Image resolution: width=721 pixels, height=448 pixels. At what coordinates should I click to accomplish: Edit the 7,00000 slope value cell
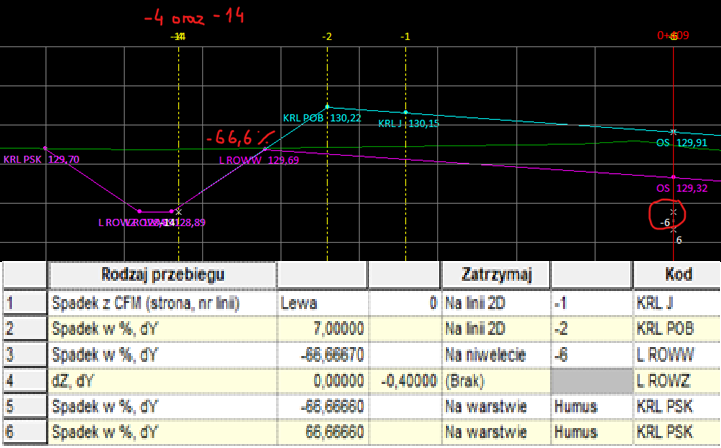[x=322, y=327]
